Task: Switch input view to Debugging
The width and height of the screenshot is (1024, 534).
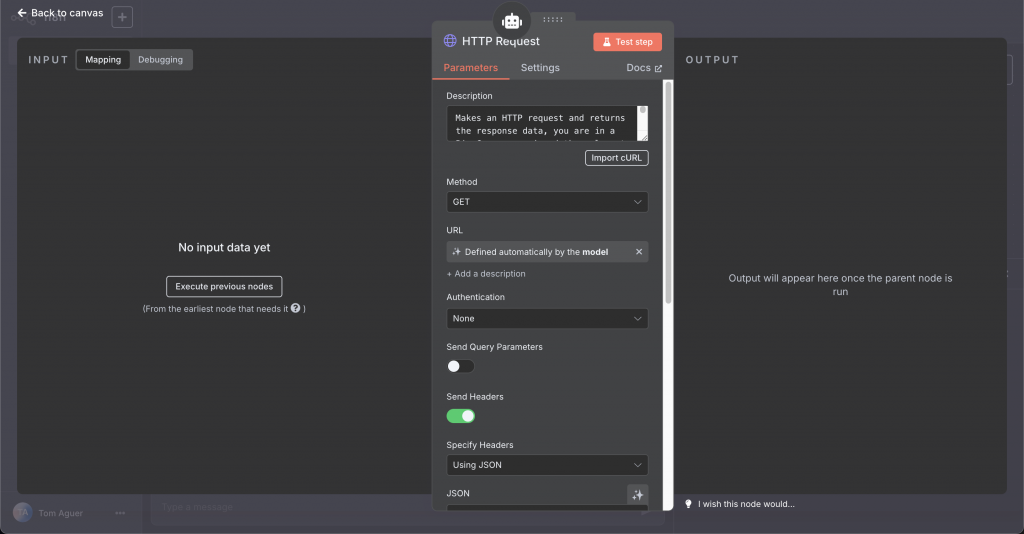Action: pyautogui.click(x=160, y=60)
